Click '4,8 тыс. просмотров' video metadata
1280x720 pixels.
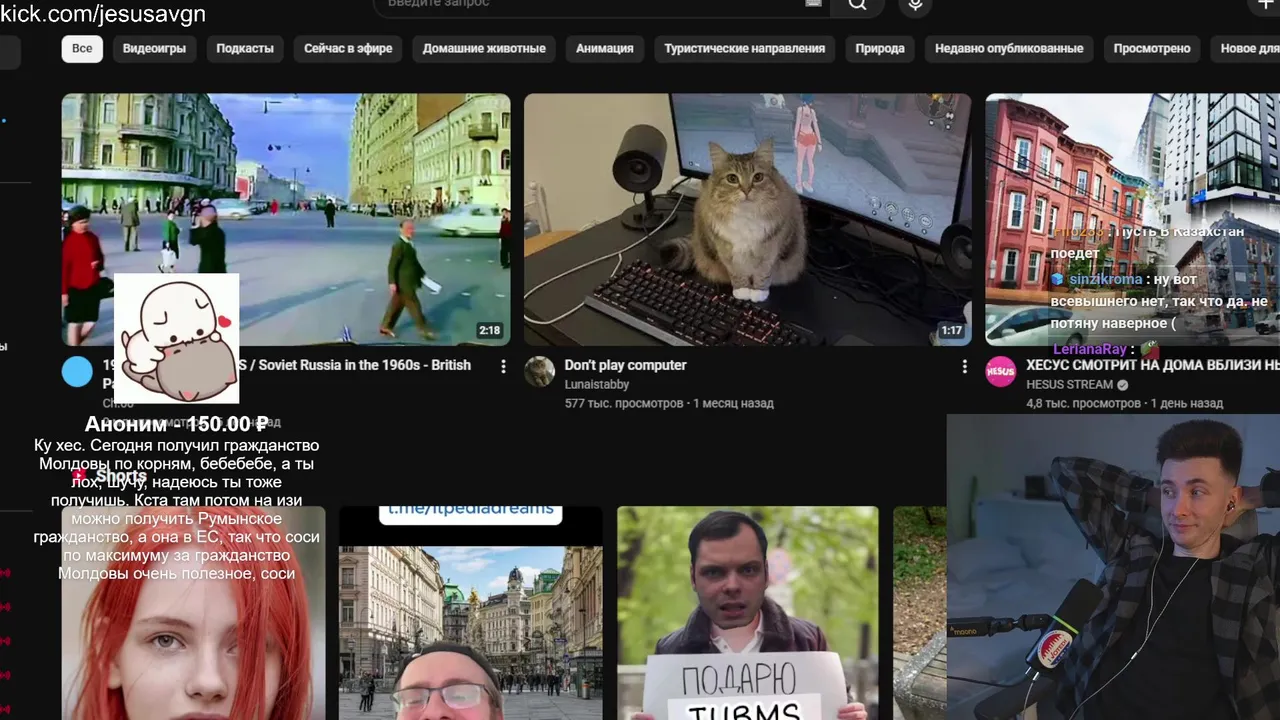(1083, 403)
